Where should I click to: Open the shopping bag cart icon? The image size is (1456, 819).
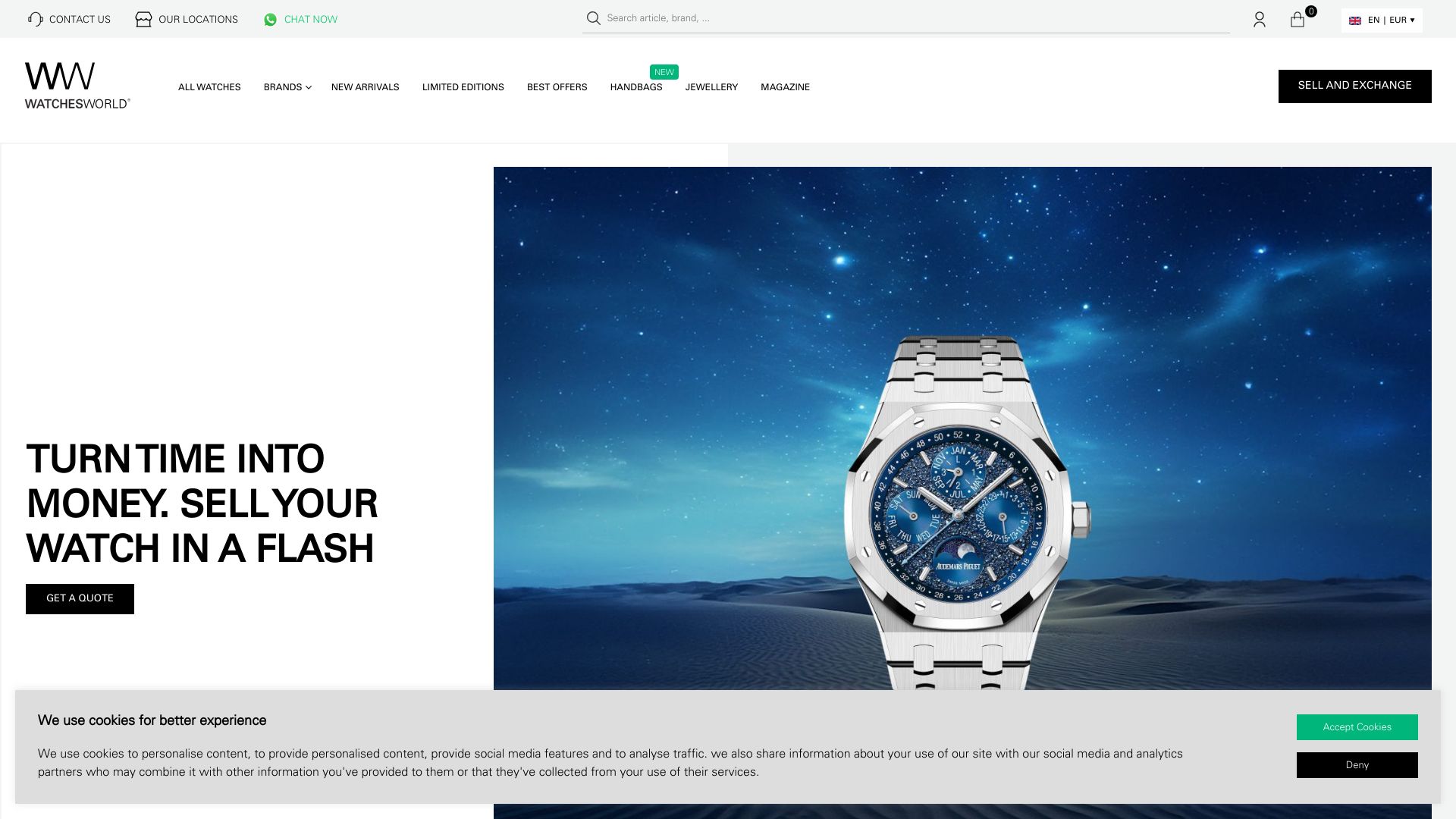[1298, 20]
